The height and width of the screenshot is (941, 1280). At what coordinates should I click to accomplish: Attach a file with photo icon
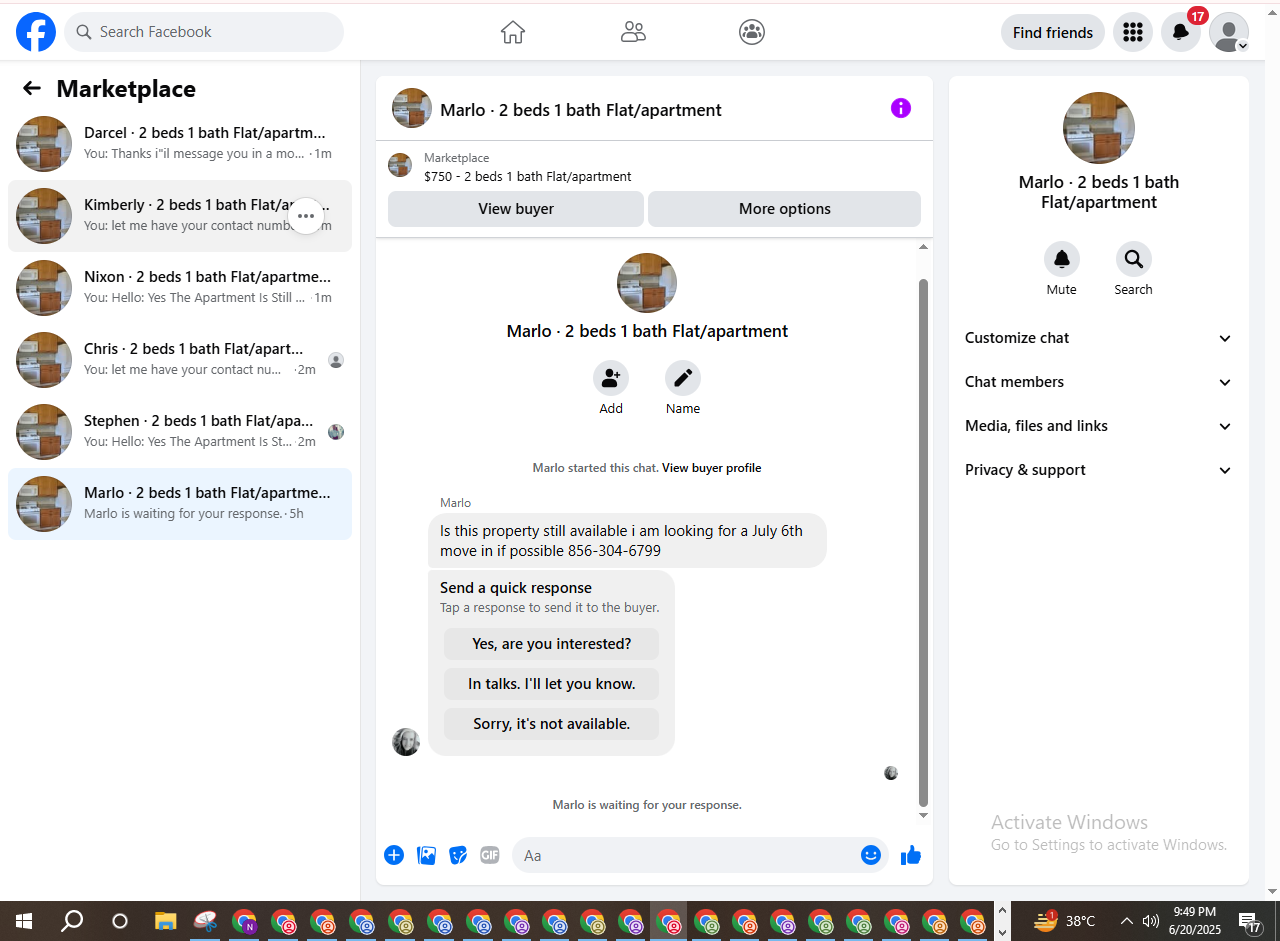tap(426, 855)
